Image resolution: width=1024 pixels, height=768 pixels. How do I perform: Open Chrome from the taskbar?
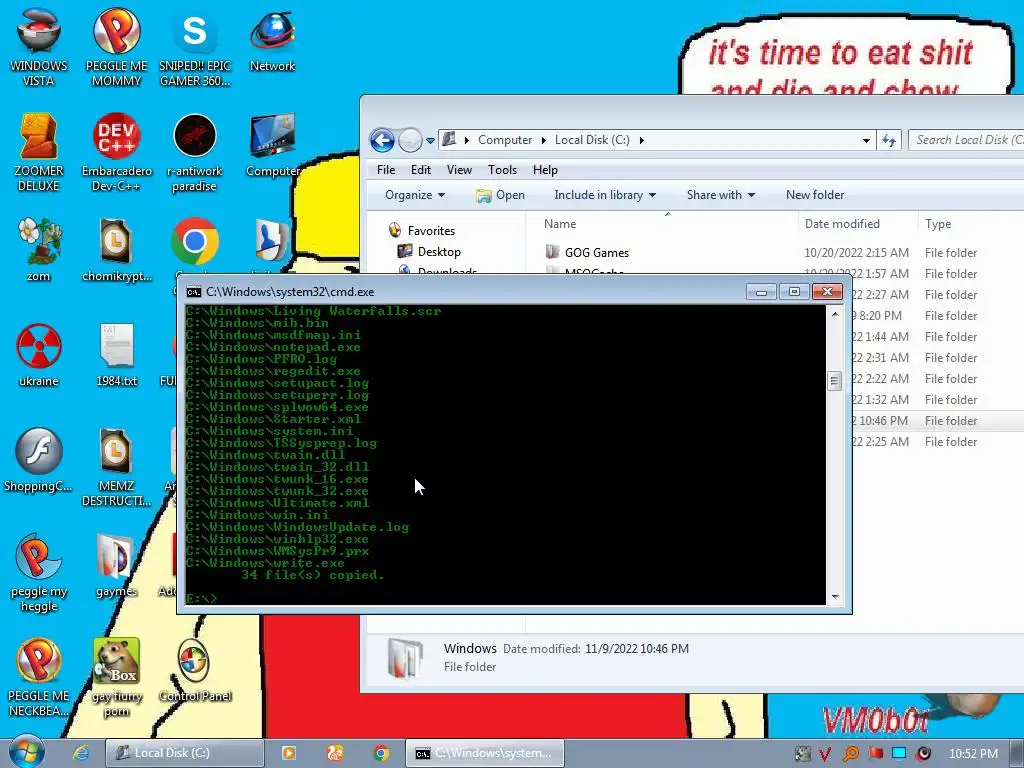(381, 753)
